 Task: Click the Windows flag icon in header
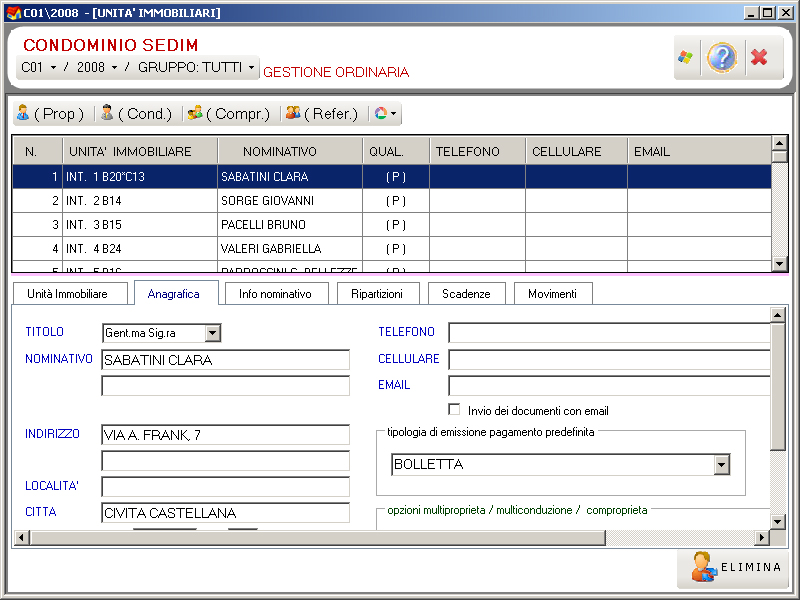point(686,57)
